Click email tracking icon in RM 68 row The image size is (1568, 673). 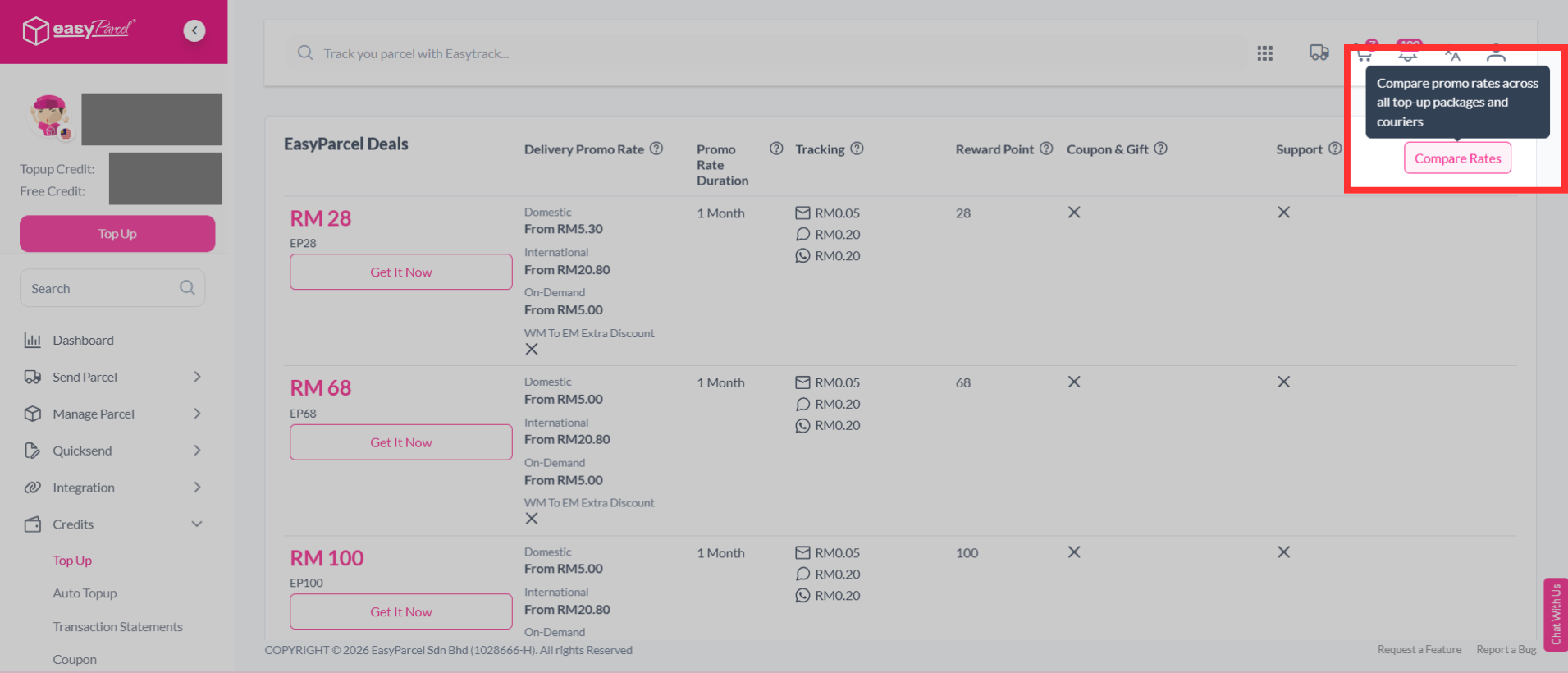click(802, 382)
